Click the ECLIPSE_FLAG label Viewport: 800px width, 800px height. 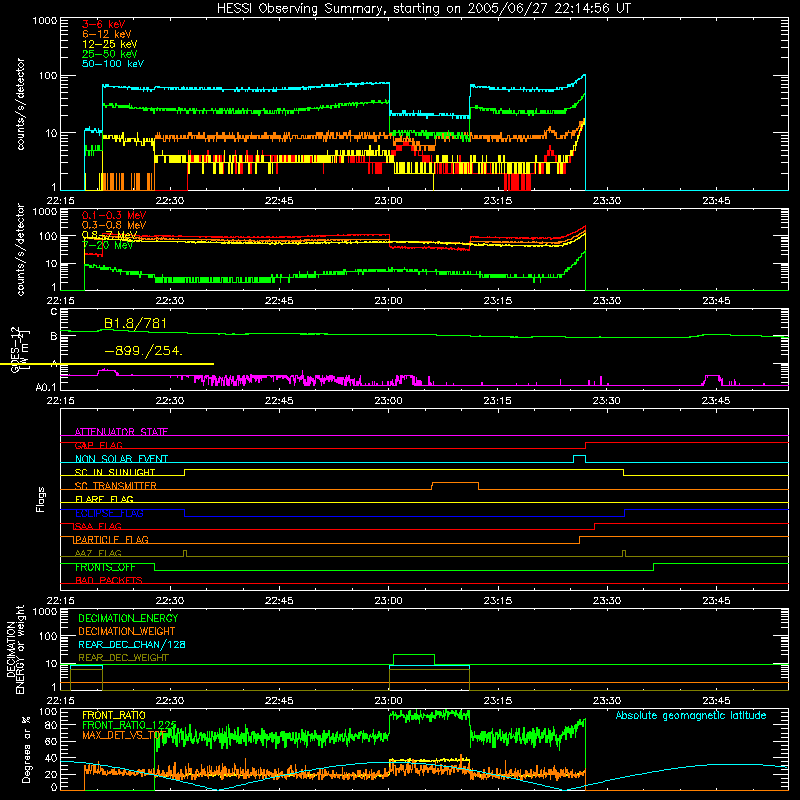[x=109, y=513]
